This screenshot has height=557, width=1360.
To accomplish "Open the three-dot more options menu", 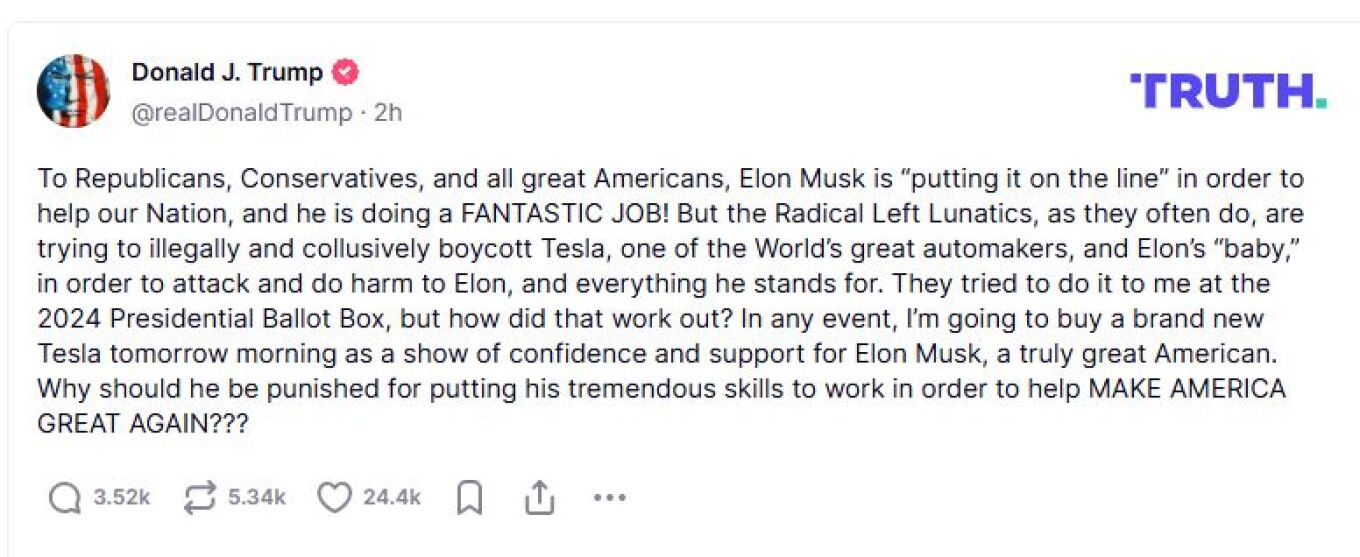I will click(x=609, y=497).
